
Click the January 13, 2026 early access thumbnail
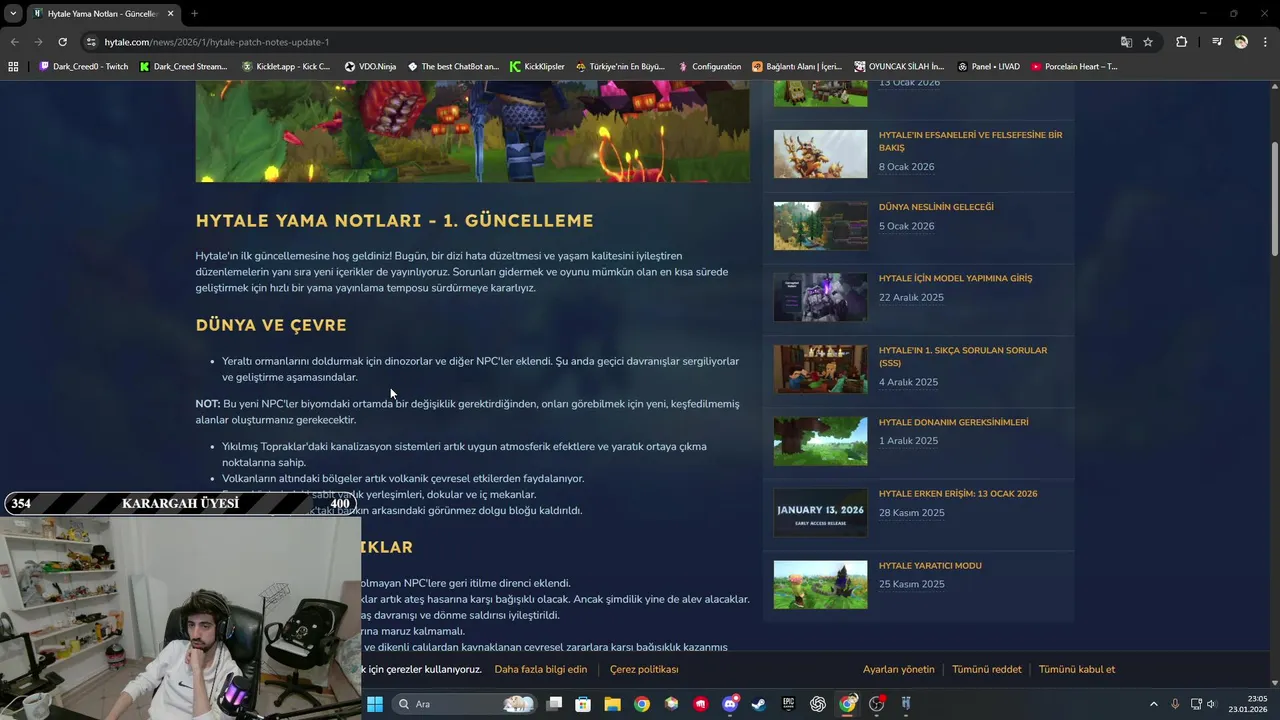click(820, 513)
